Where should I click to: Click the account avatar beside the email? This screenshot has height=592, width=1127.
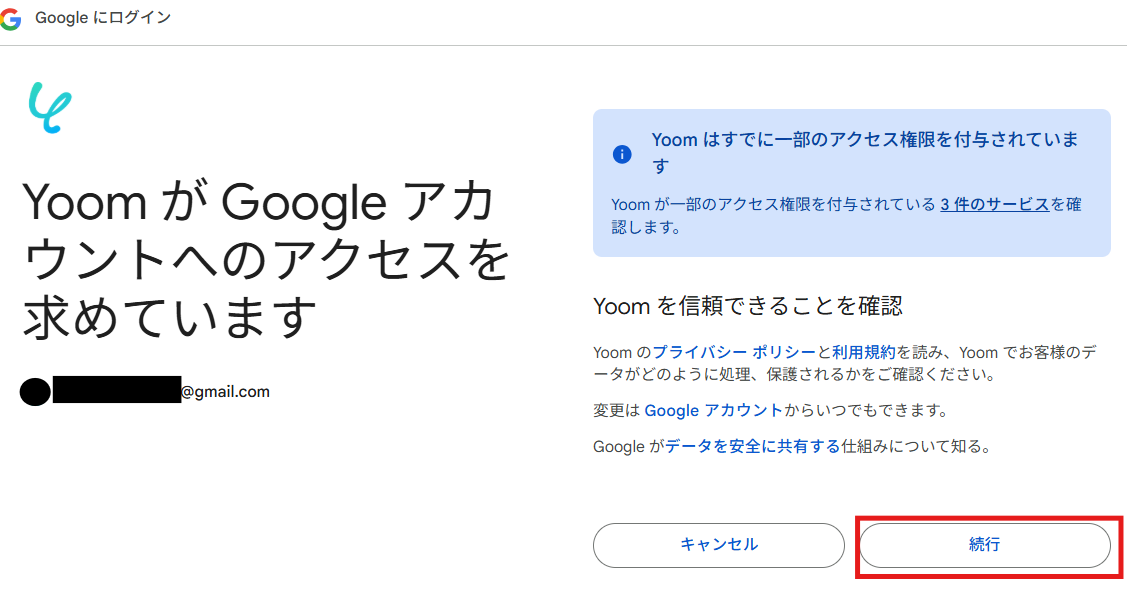(35, 392)
